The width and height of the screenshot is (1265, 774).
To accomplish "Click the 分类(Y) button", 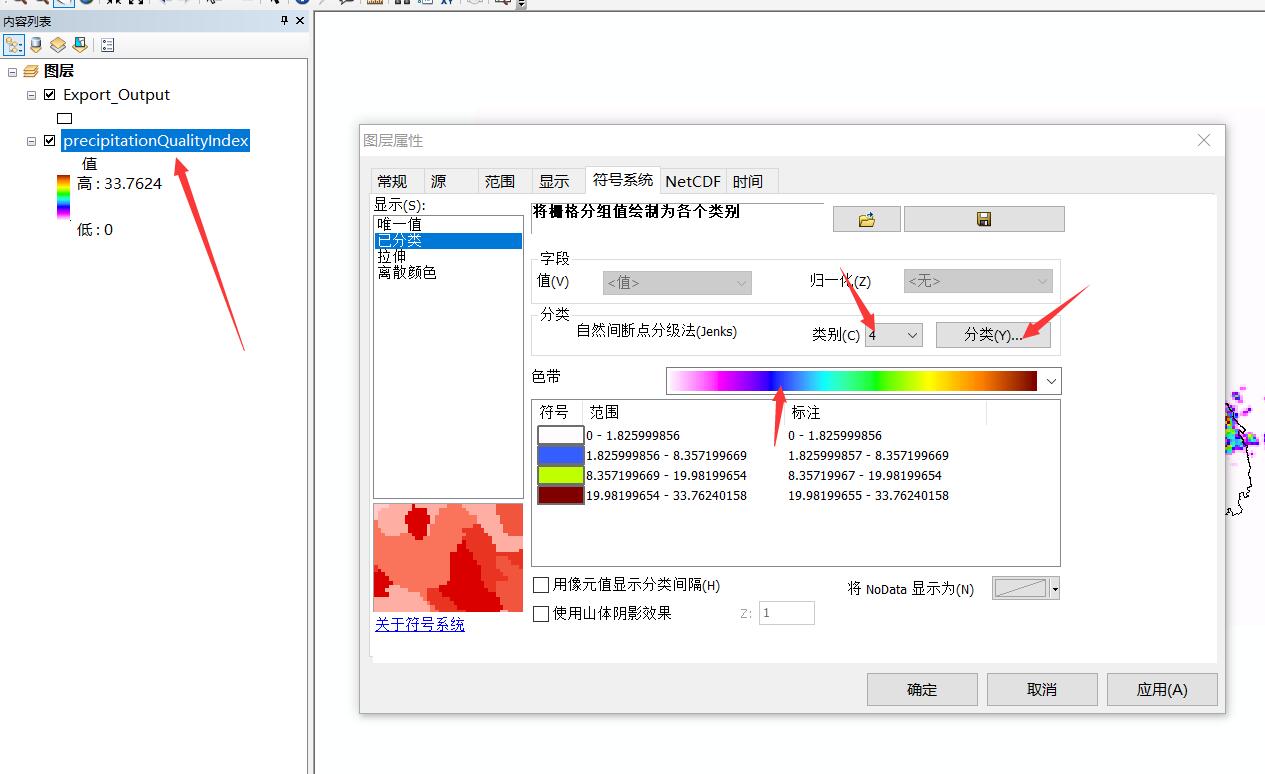I will [x=993, y=334].
